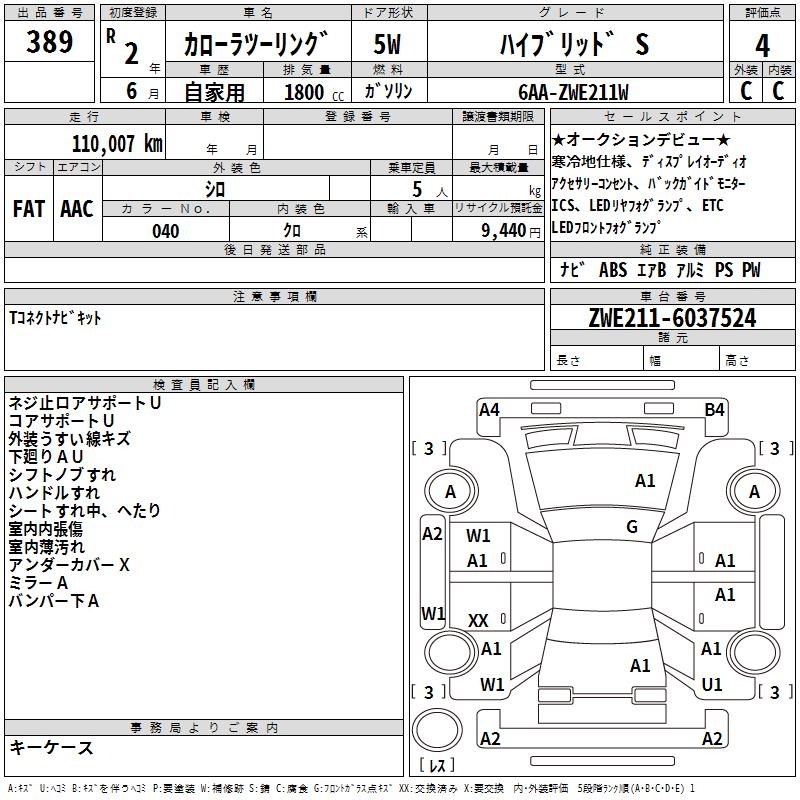Select inspector note ネジ止ロアサポートU
The image size is (800, 800).
pyautogui.click(x=85, y=403)
